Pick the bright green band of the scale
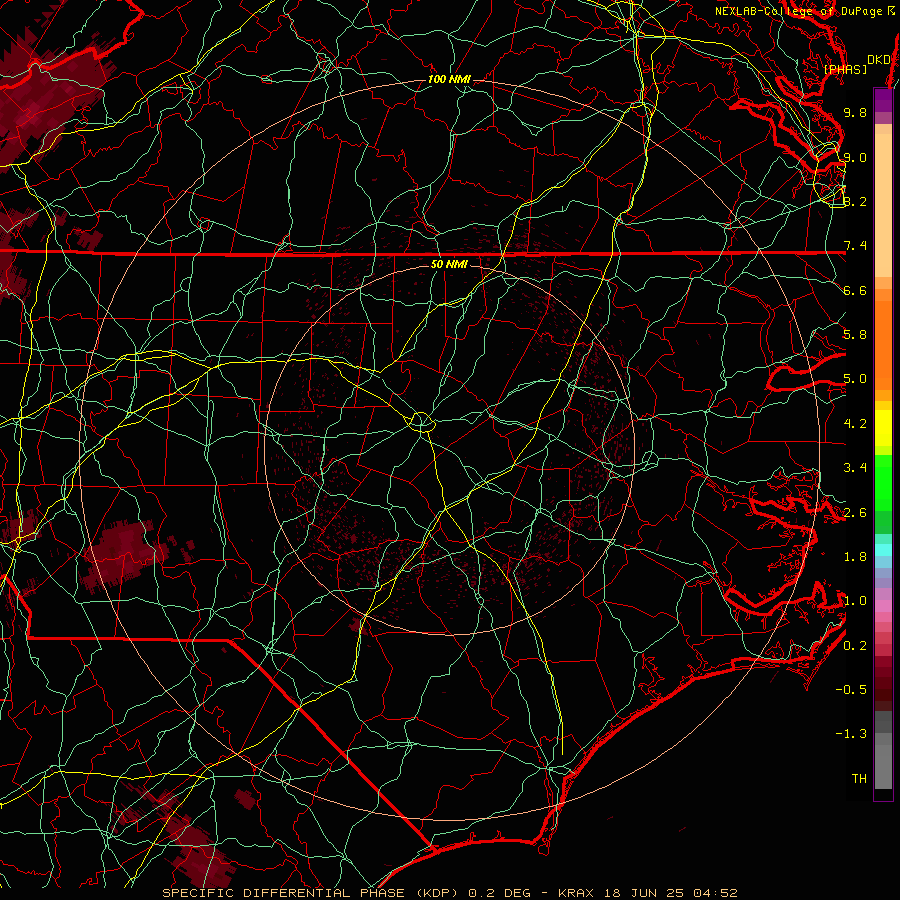This screenshot has height=900, width=900. (883, 482)
